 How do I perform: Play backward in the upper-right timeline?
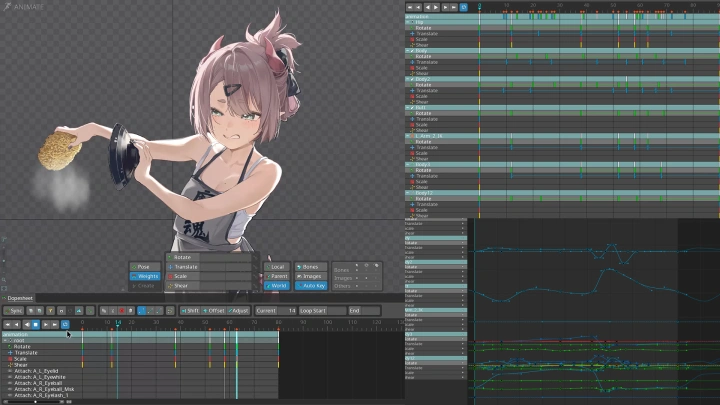click(x=428, y=7)
